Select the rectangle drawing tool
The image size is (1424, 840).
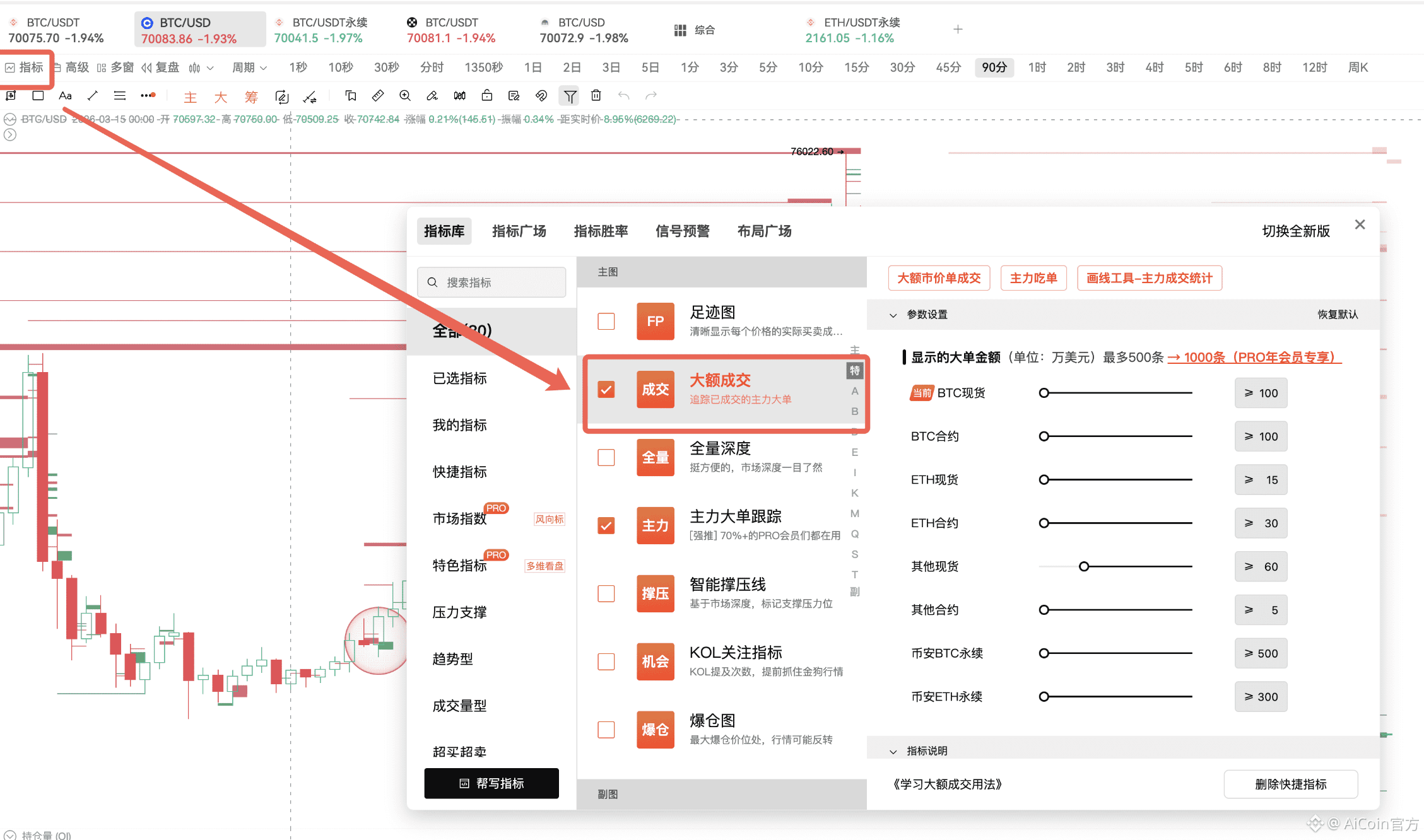click(38, 96)
